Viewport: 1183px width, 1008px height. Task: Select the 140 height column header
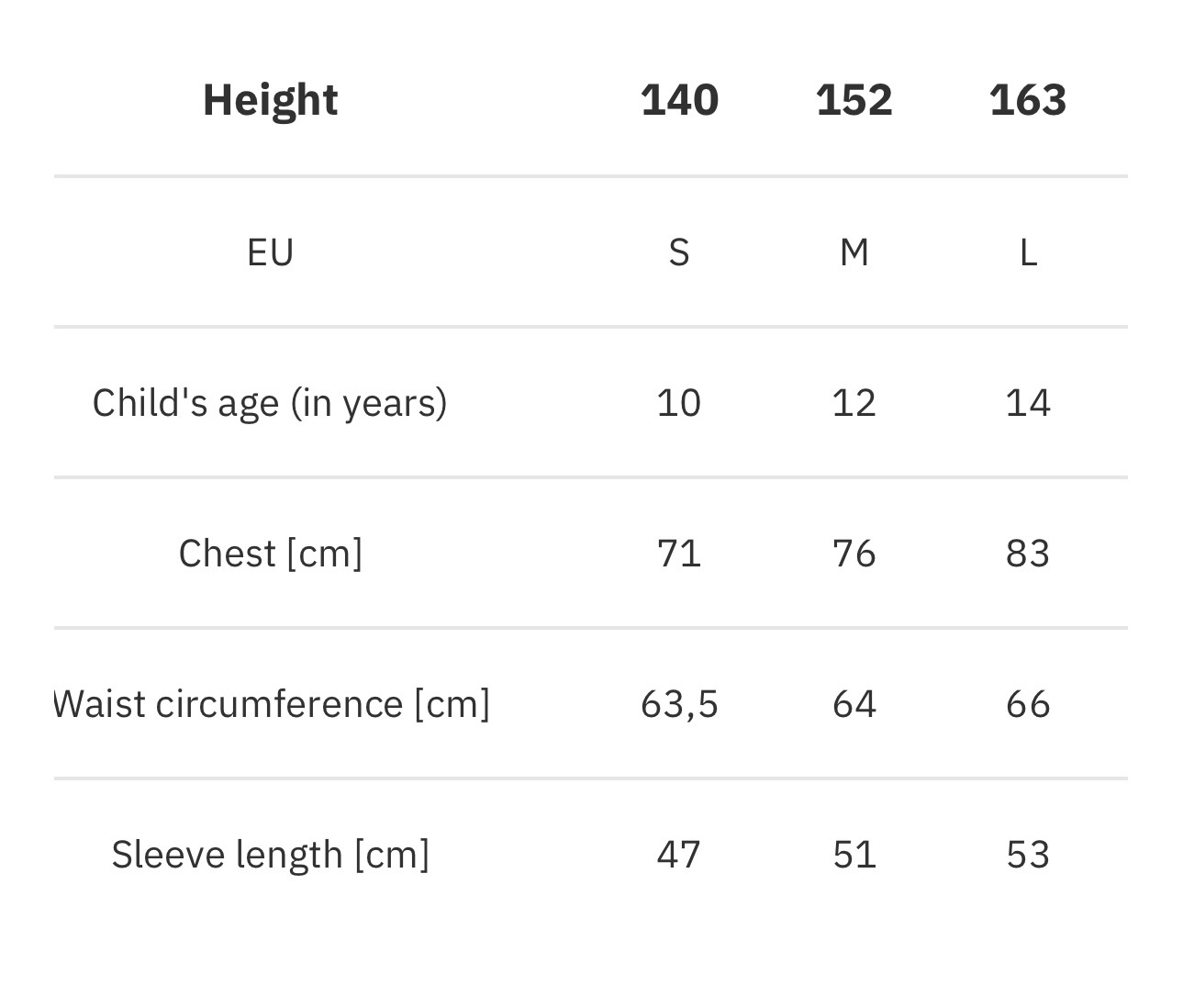[x=679, y=100]
